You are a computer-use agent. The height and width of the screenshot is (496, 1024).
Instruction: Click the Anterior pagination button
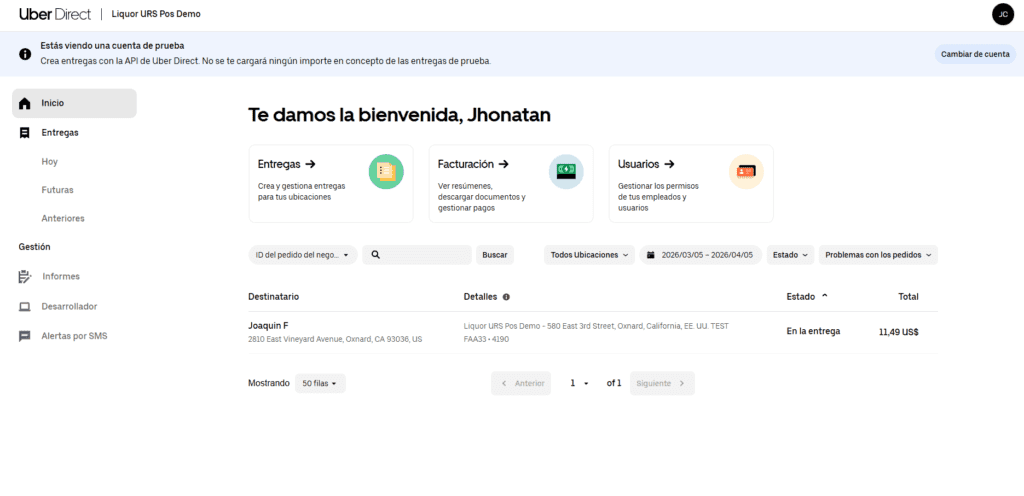521,384
